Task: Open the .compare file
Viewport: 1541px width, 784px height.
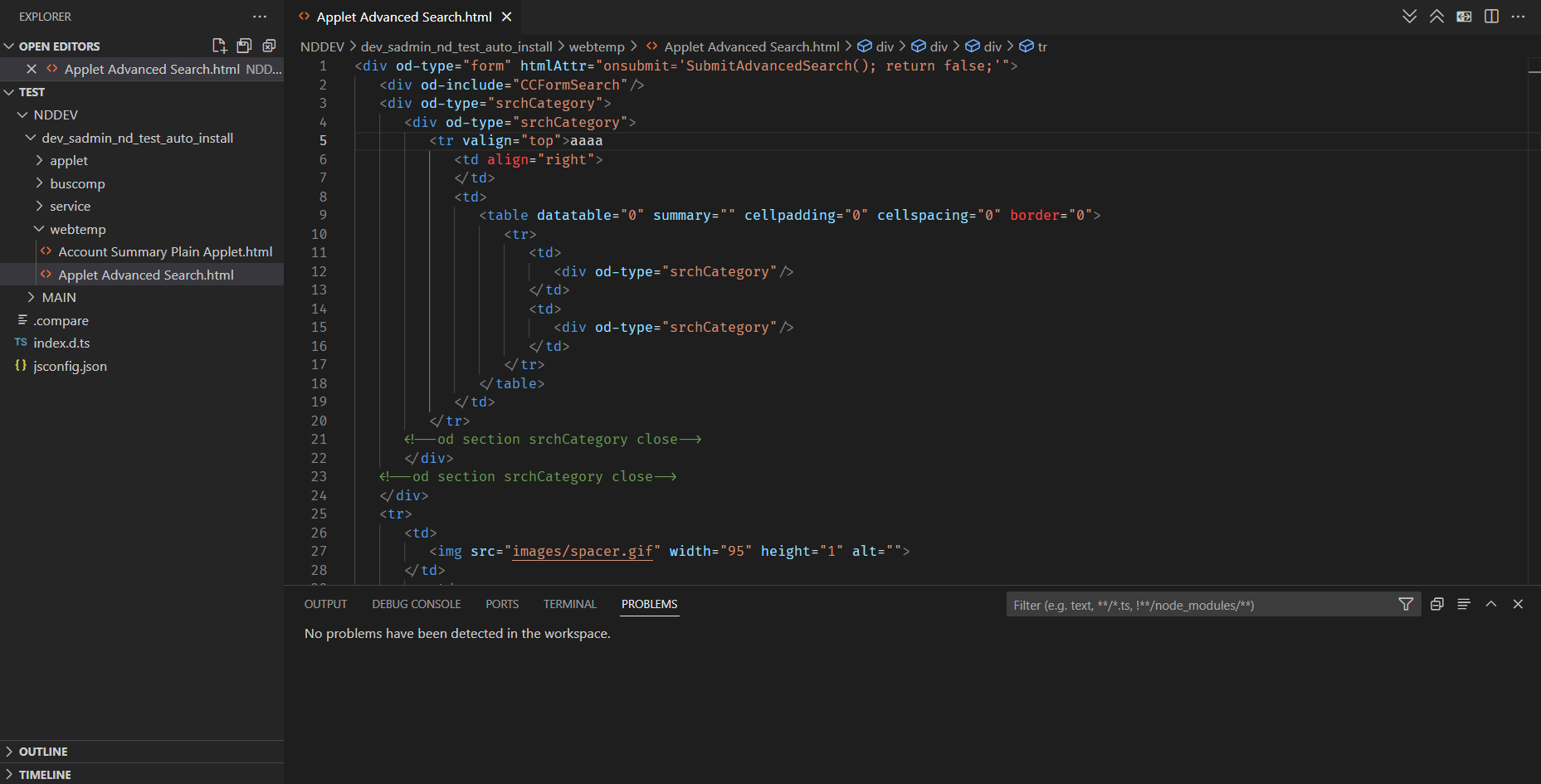Action: 61,320
